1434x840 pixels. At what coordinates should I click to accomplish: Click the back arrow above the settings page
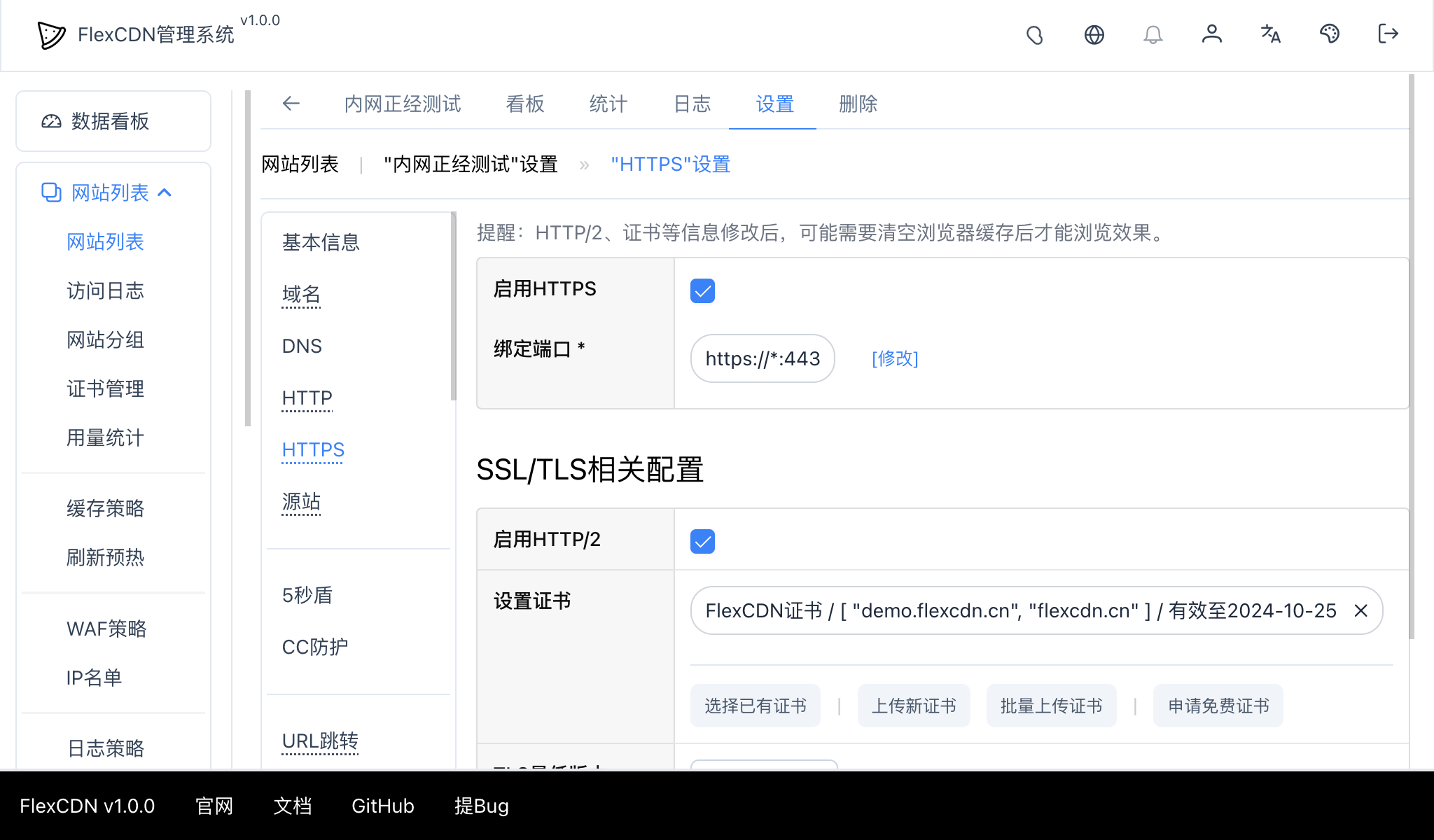pyautogui.click(x=291, y=104)
